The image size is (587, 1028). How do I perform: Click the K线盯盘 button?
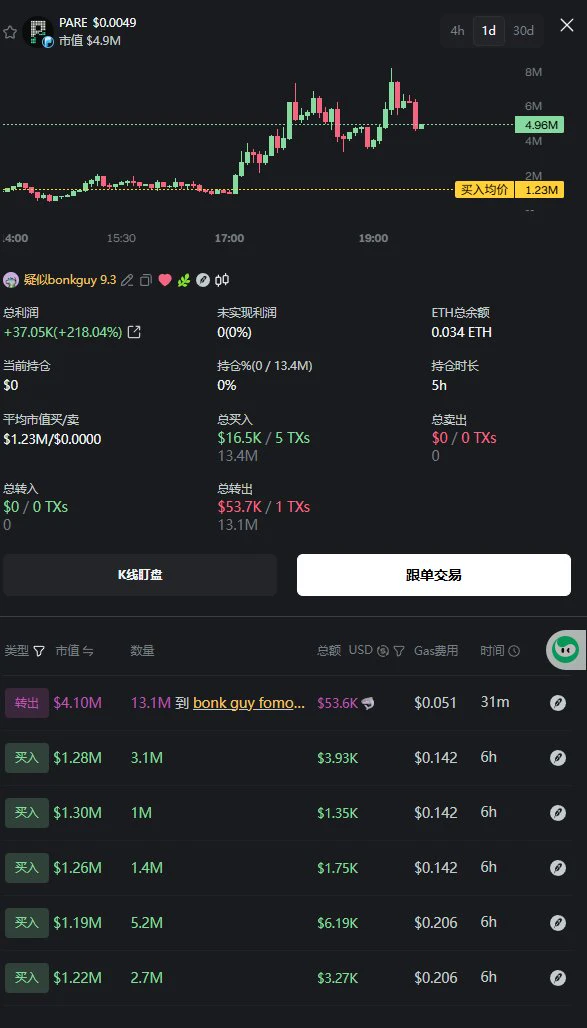tap(140, 575)
